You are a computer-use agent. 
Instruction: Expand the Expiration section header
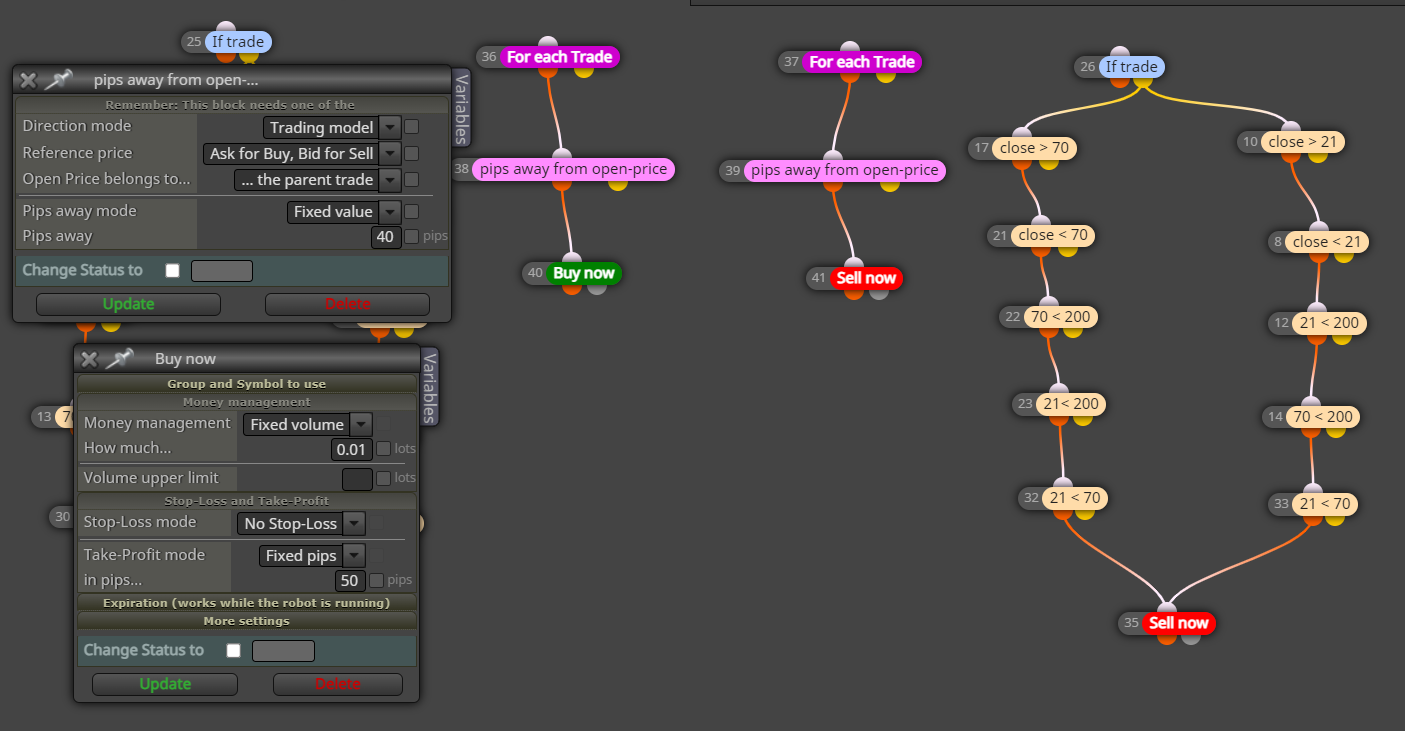tap(247, 603)
